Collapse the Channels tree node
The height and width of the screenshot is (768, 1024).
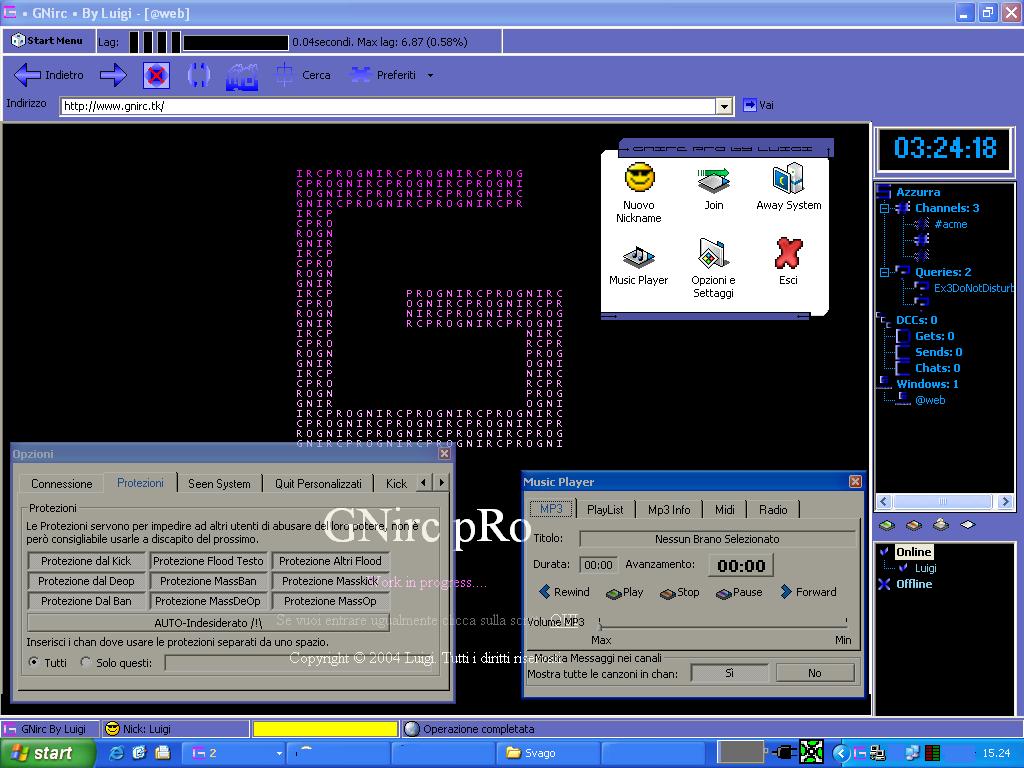point(884,208)
